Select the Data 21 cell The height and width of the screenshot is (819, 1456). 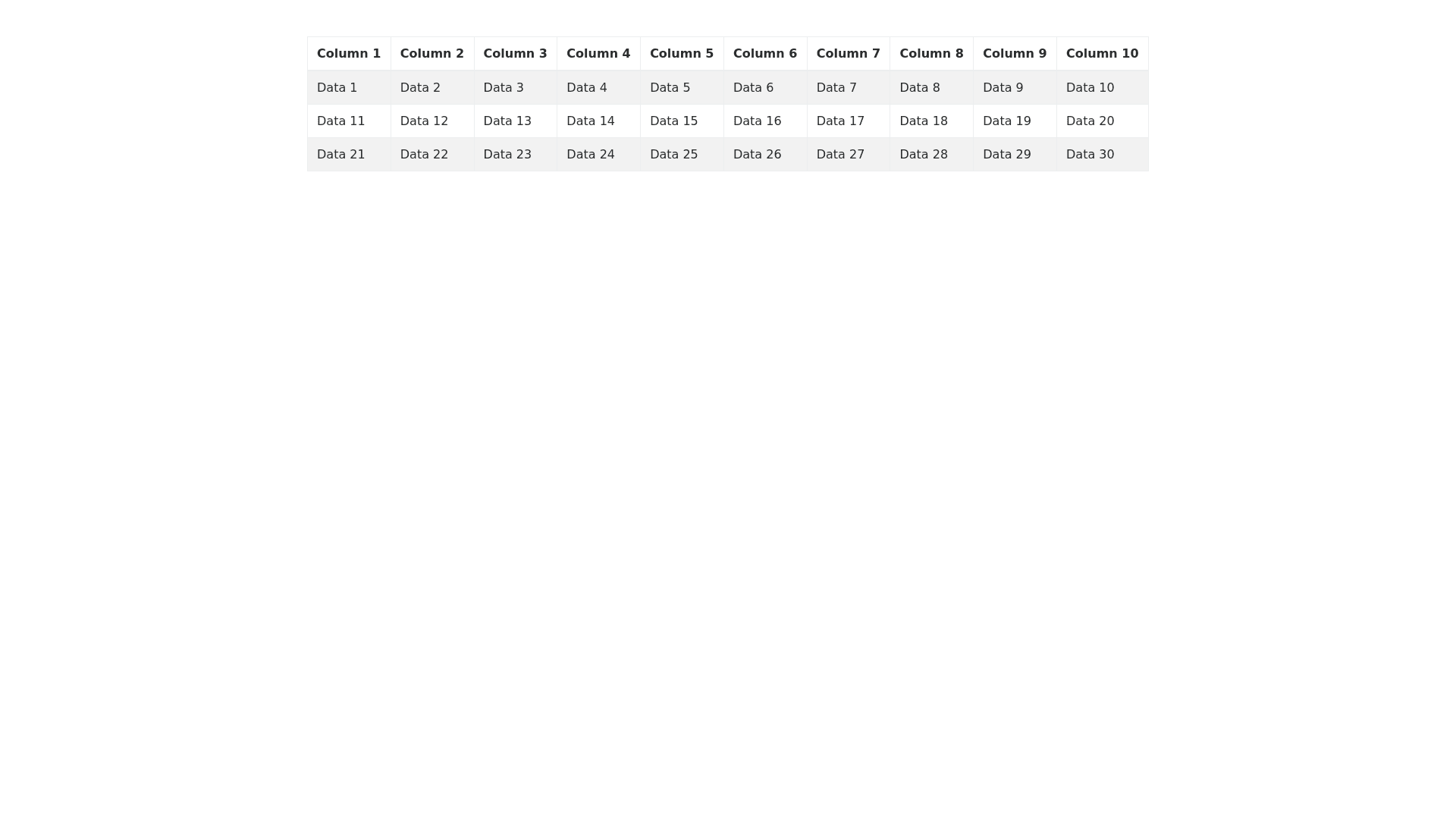point(349,155)
